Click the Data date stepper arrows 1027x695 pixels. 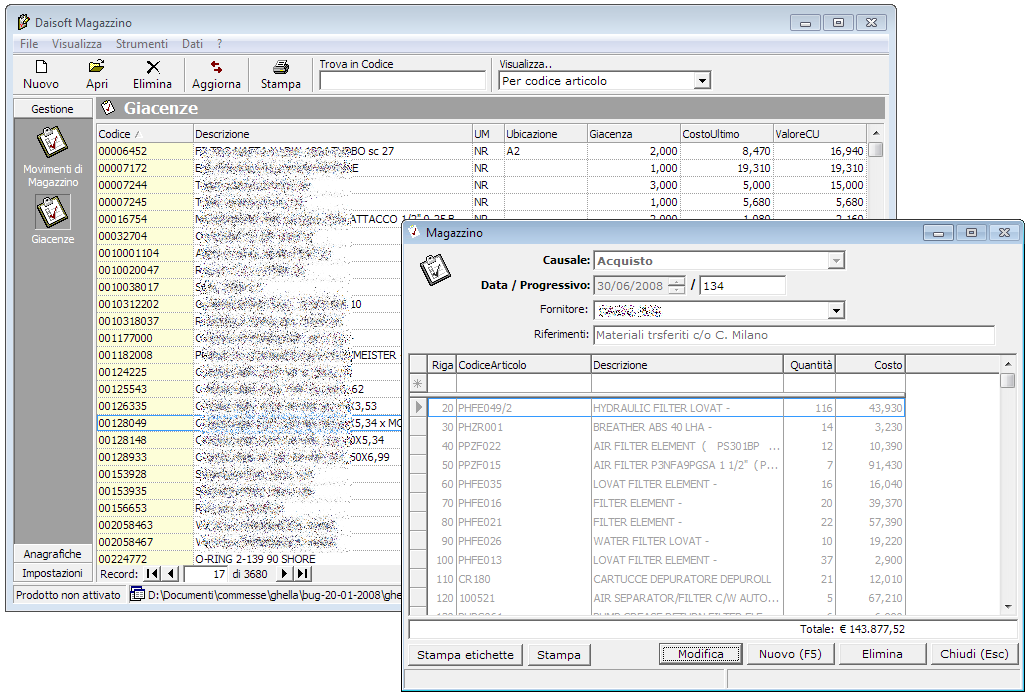[677, 286]
